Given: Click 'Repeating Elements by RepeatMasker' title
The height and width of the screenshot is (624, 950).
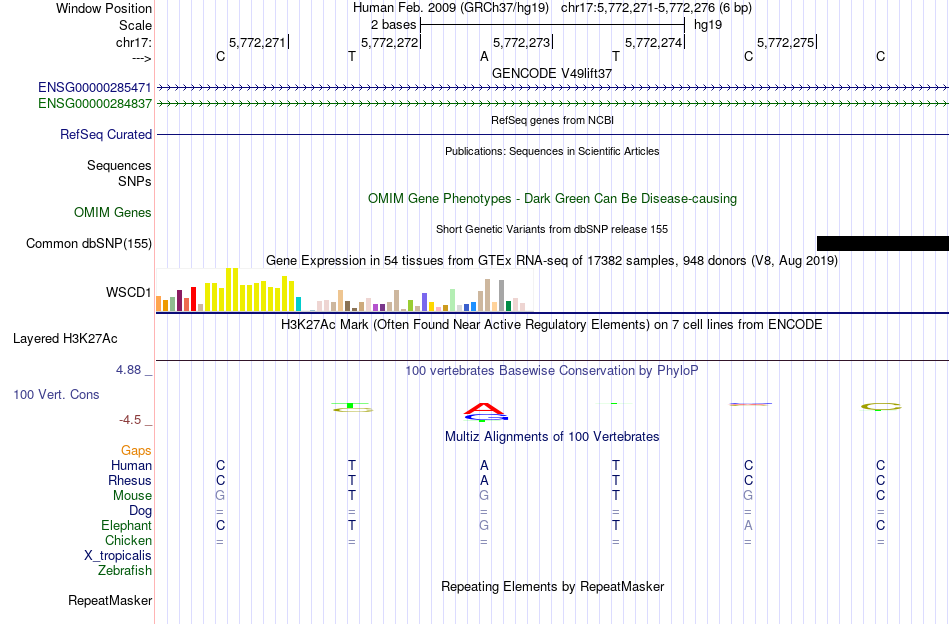Looking at the screenshot, I should coord(553,586).
